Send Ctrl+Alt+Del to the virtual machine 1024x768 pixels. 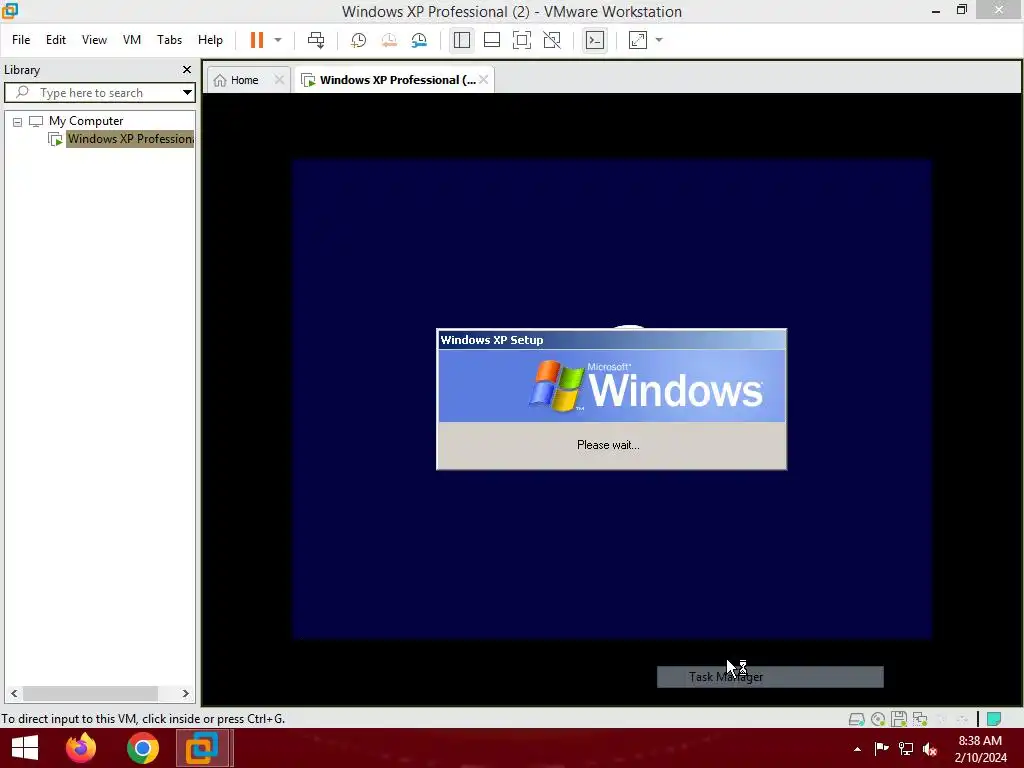tap(316, 40)
